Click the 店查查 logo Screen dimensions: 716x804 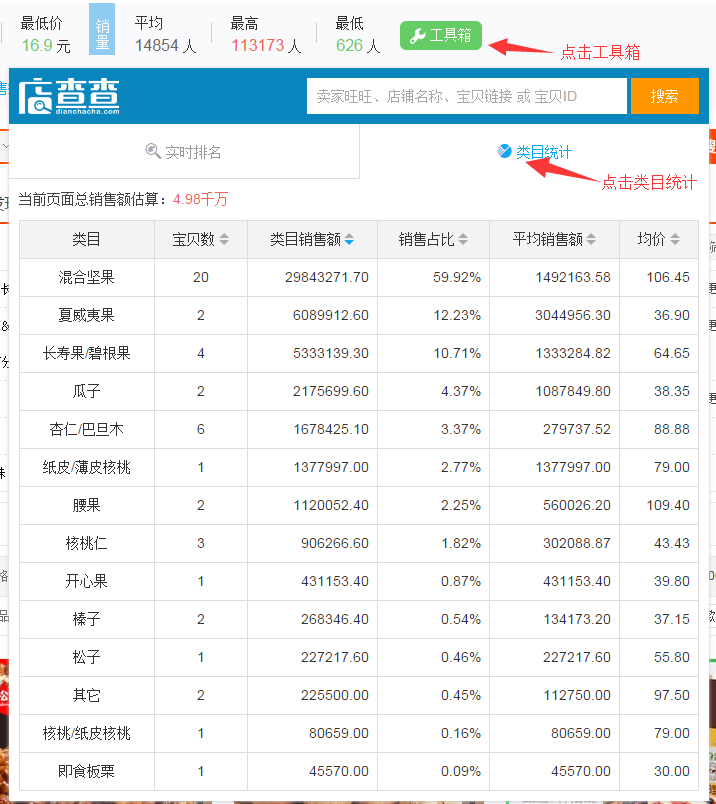click(x=69, y=96)
